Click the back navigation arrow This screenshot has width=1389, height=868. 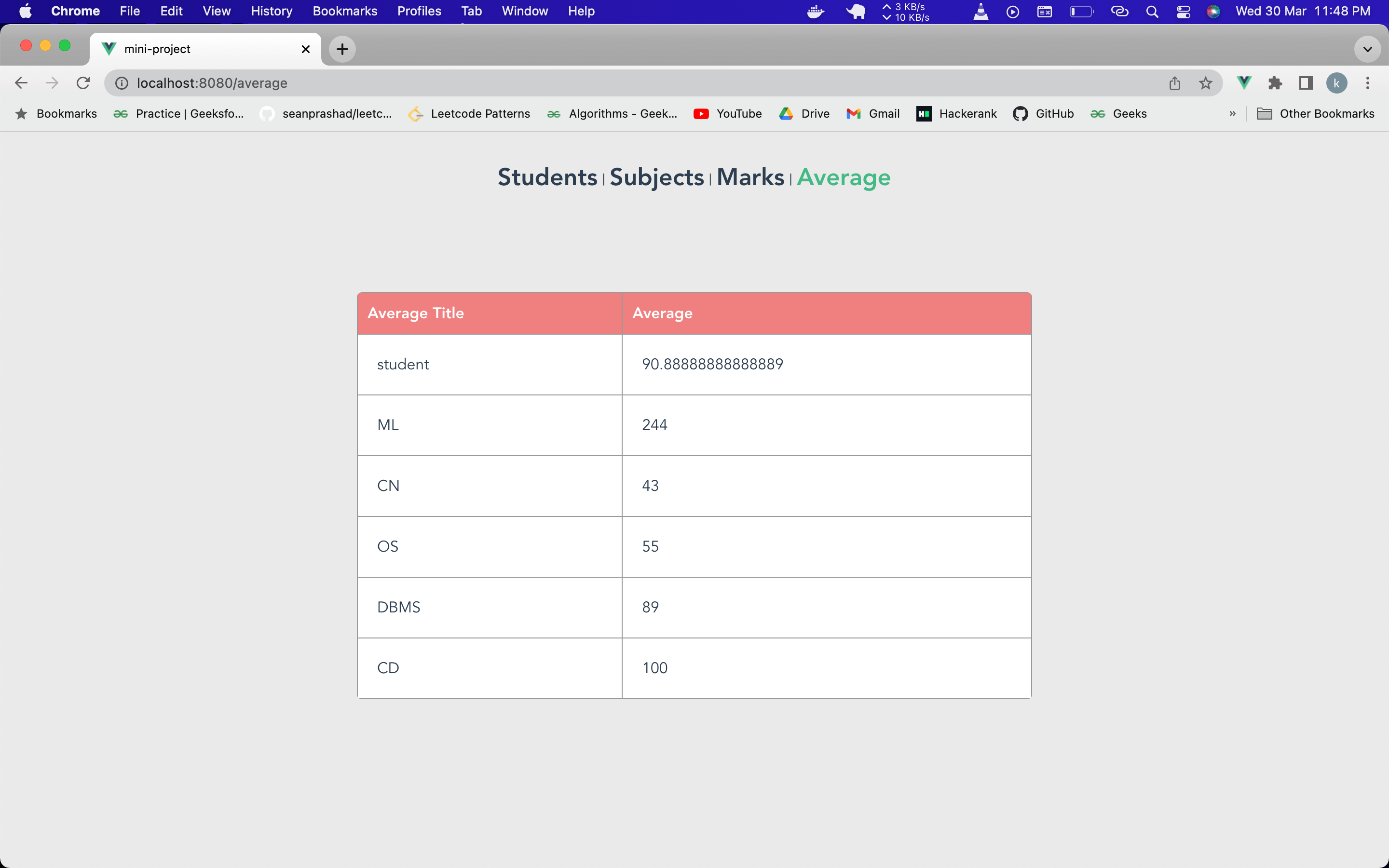[x=21, y=82]
